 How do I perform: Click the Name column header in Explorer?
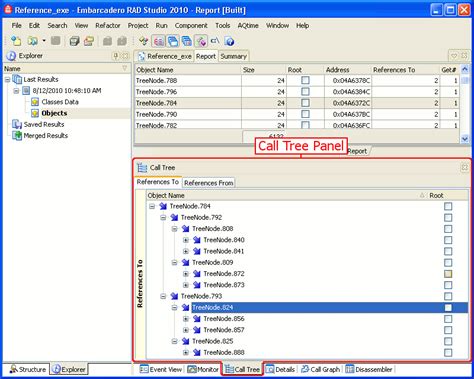point(66,68)
